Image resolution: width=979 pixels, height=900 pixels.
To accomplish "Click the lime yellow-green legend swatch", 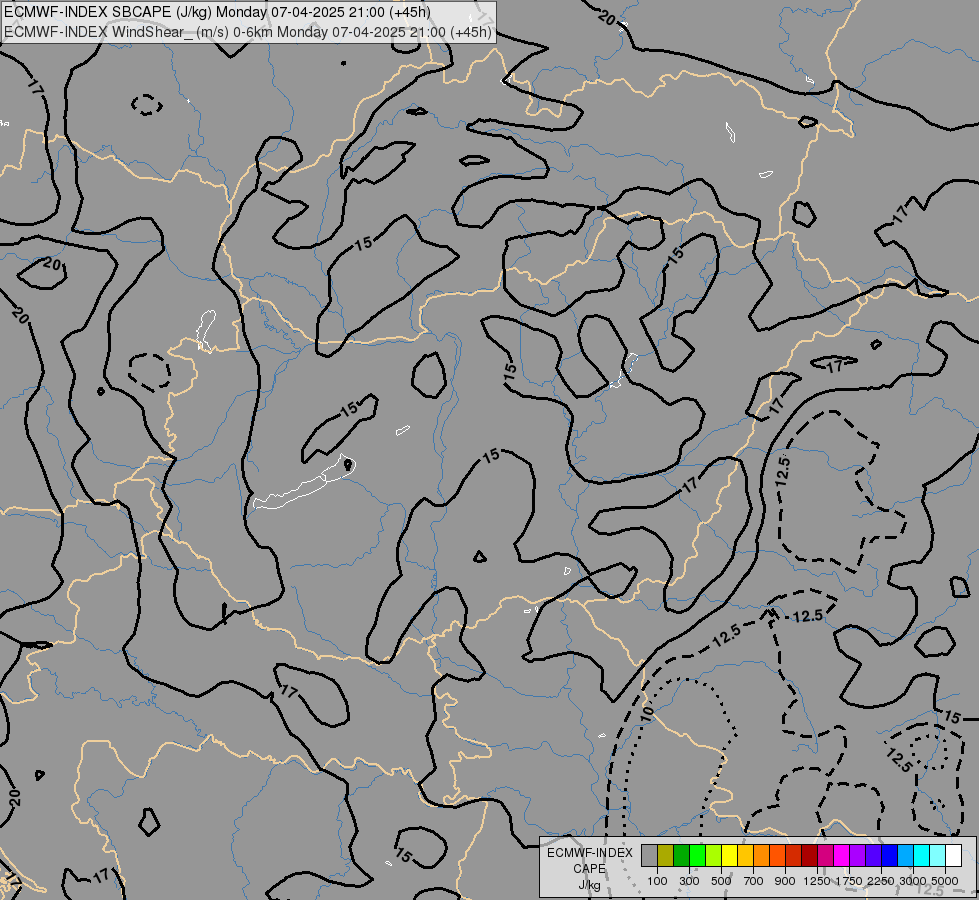I will [714, 856].
